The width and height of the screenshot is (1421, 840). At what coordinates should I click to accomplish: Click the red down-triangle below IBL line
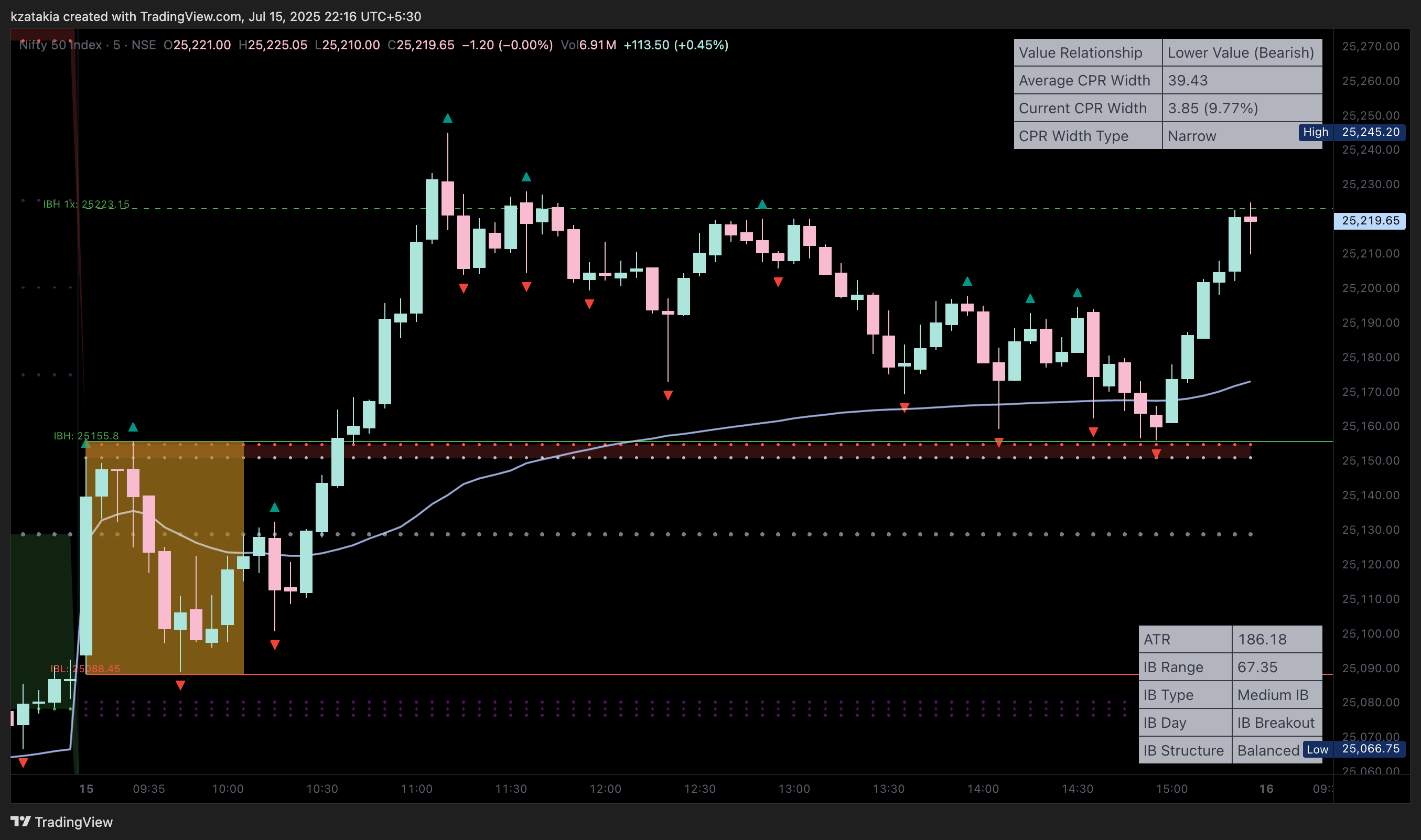point(180,685)
